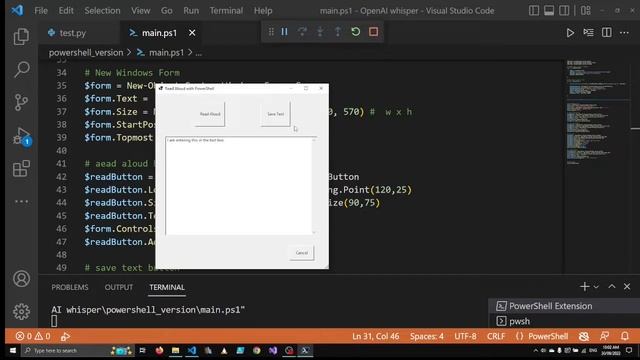Viewport: 640px width, 360px height.
Task: Open Customize Layout icon
Action: coord(586,11)
